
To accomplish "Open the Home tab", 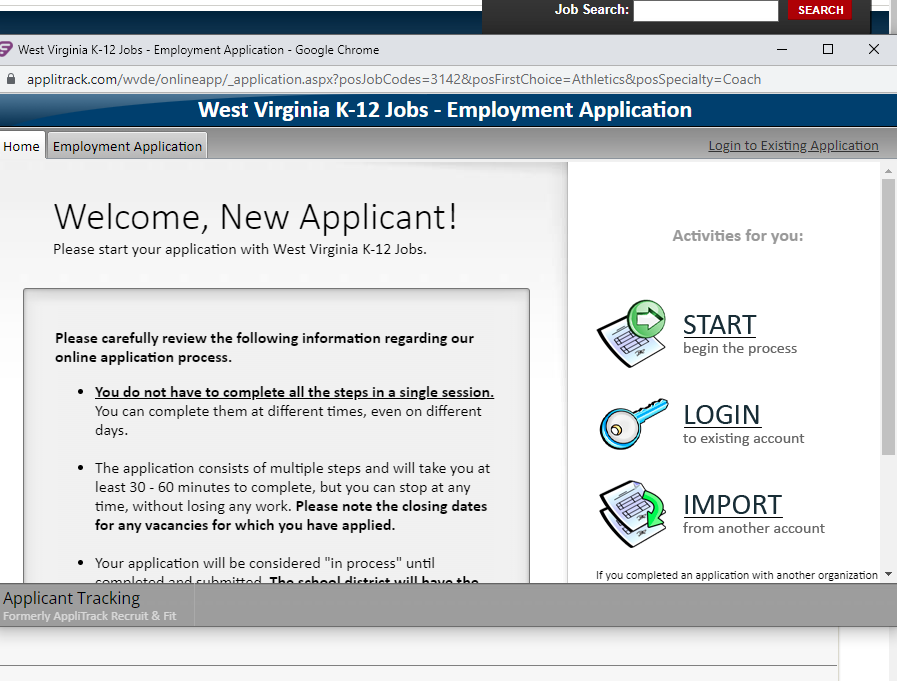I will (x=22, y=146).
